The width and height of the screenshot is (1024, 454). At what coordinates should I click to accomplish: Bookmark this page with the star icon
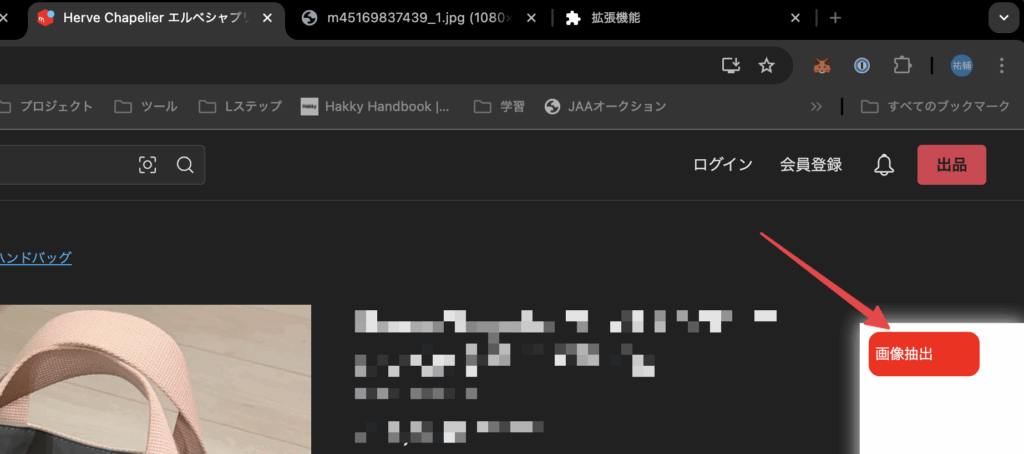767,66
